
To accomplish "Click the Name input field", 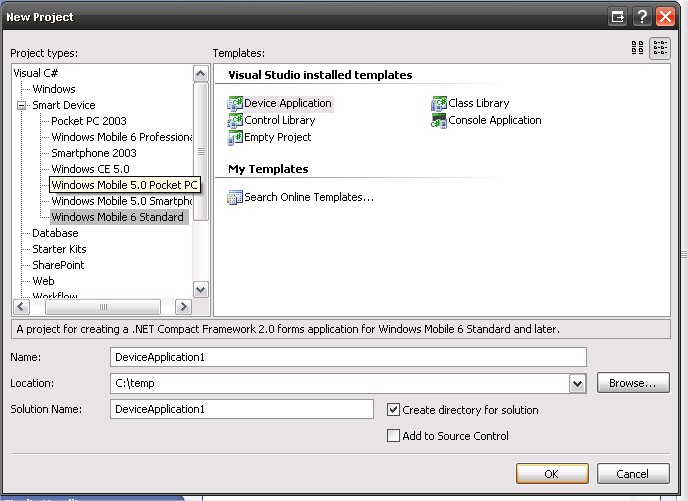I will tap(348, 357).
